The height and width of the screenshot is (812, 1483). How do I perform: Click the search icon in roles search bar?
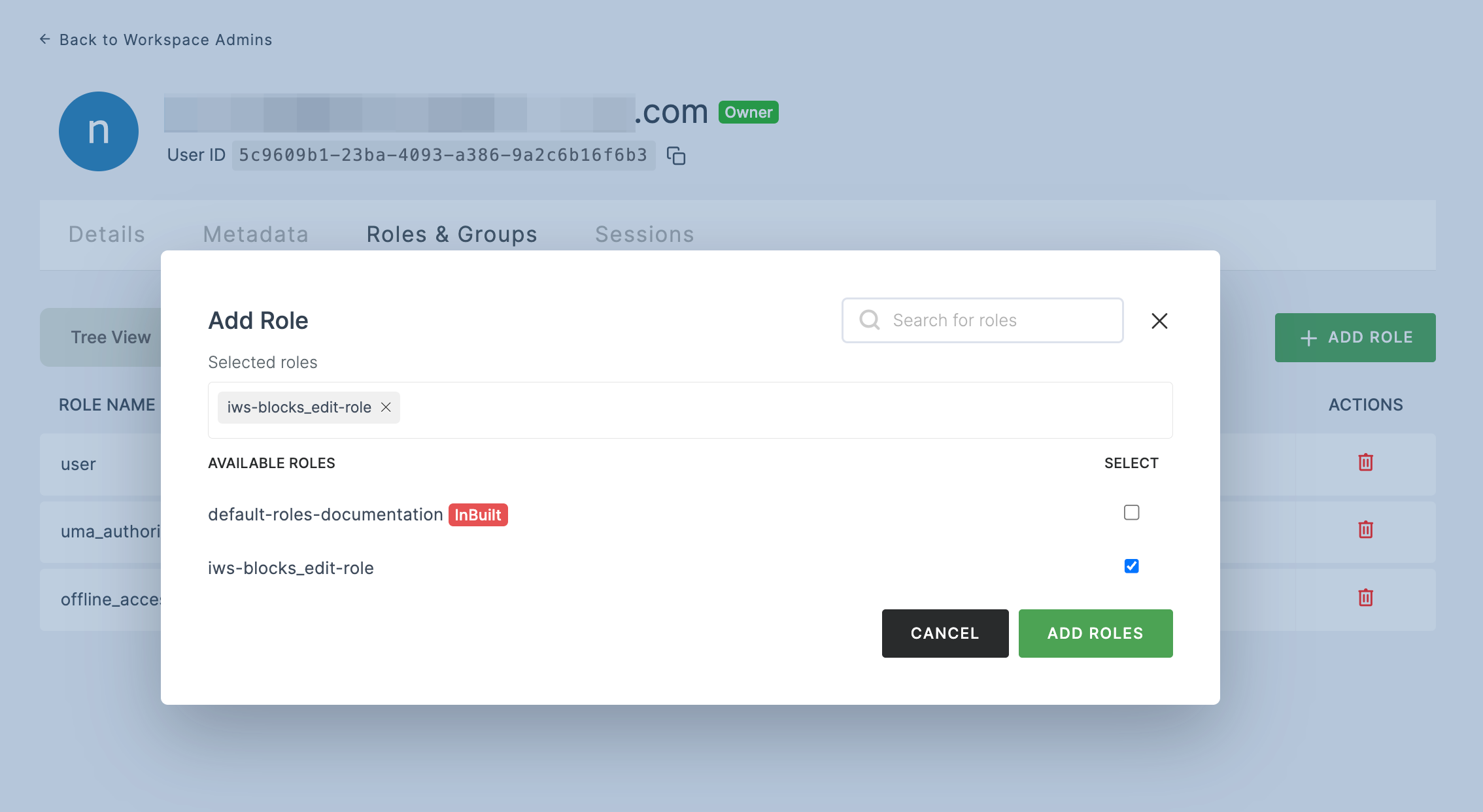(868, 320)
